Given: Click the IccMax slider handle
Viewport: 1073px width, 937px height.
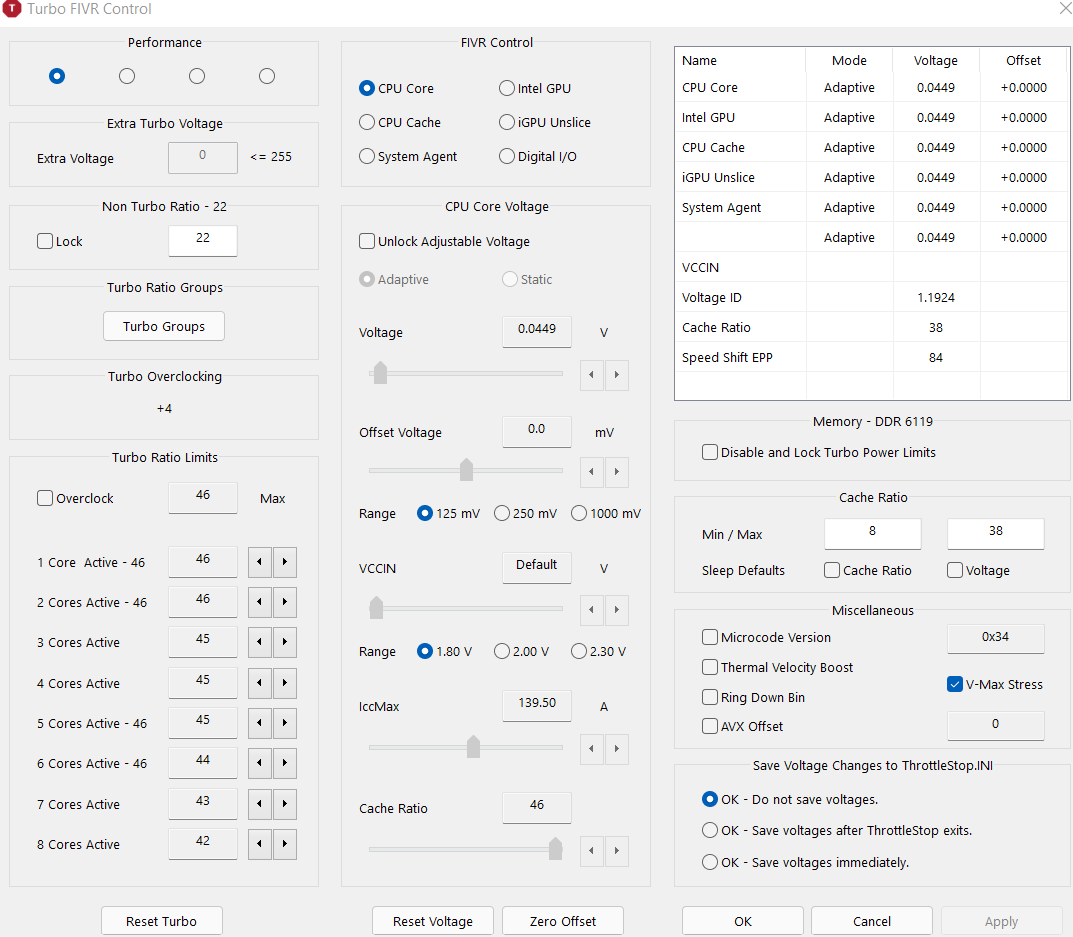Looking at the screenshot, I should (473, 747).
